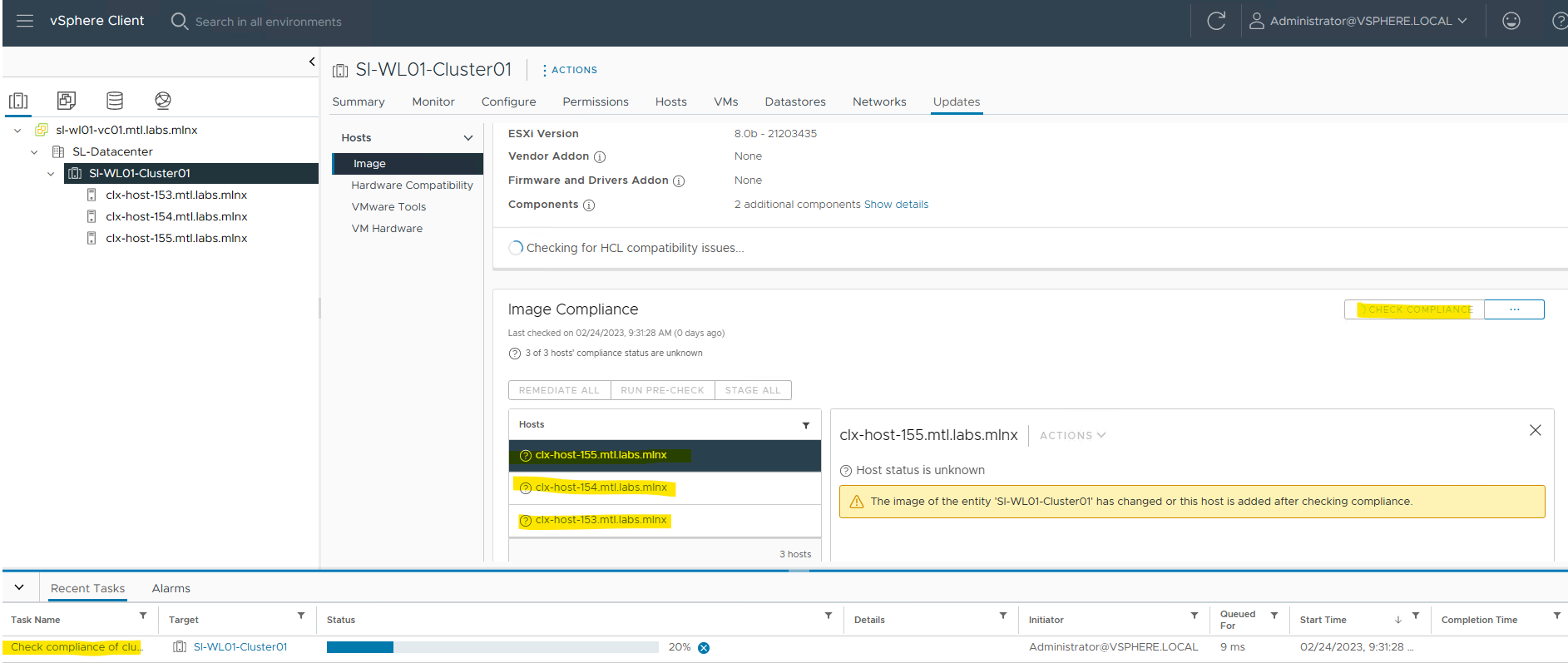Select the Recent Tasks tab
The image size is (1568, 663).
click(87, 588)
